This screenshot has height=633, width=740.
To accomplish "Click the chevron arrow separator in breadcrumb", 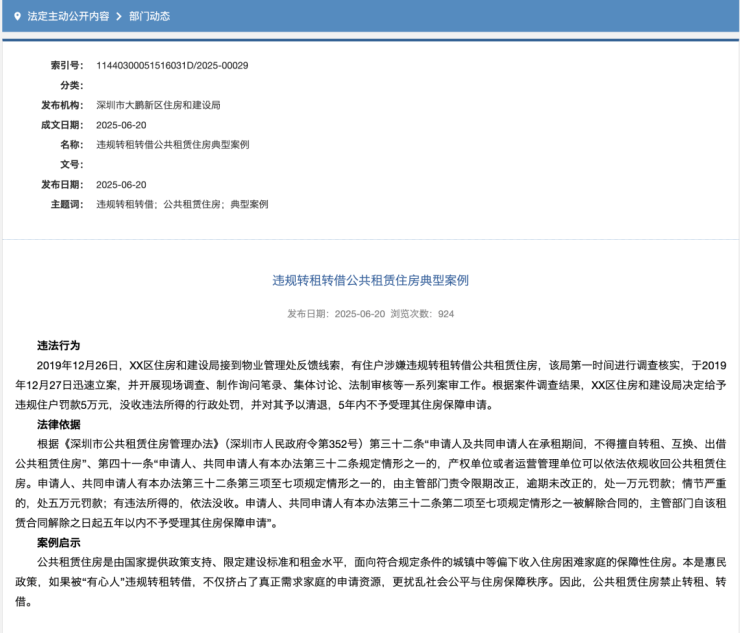I will coord(120,17).
